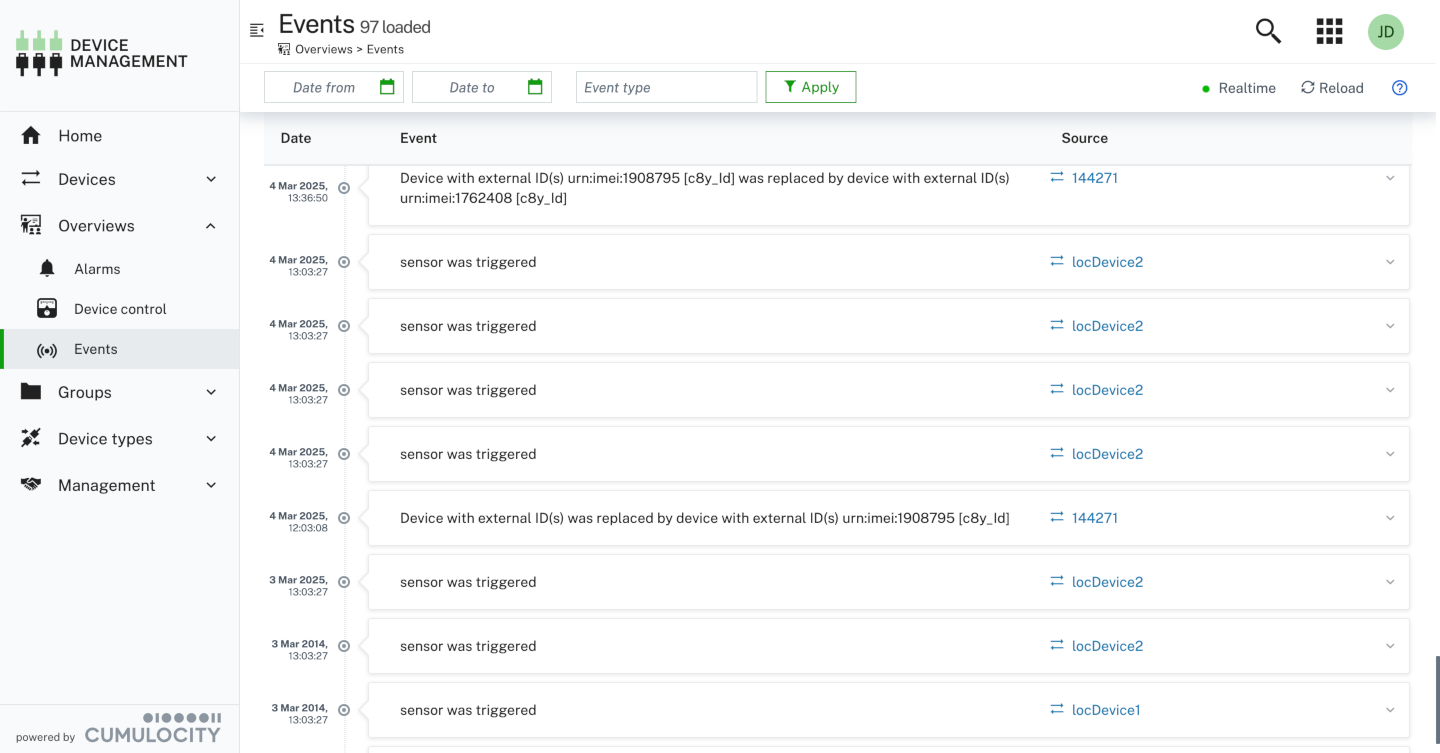The image size is (1440, 753).
Task: Open the Alarms menu item
Action: (97, 269)
